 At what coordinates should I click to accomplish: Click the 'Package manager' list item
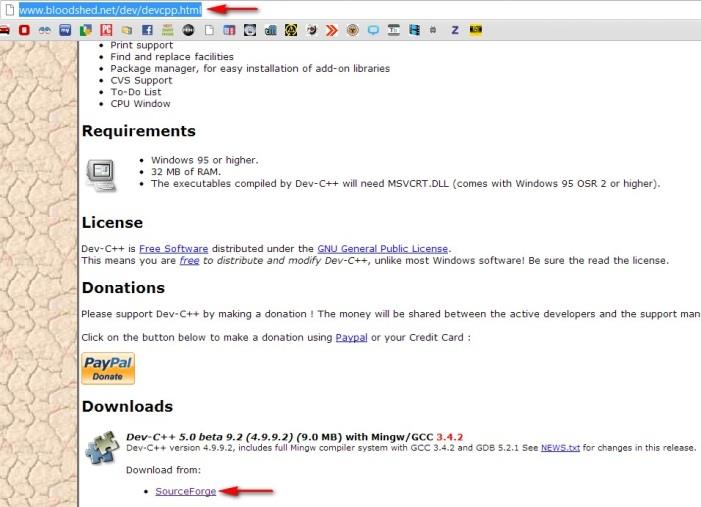click(x=250, y=68)
